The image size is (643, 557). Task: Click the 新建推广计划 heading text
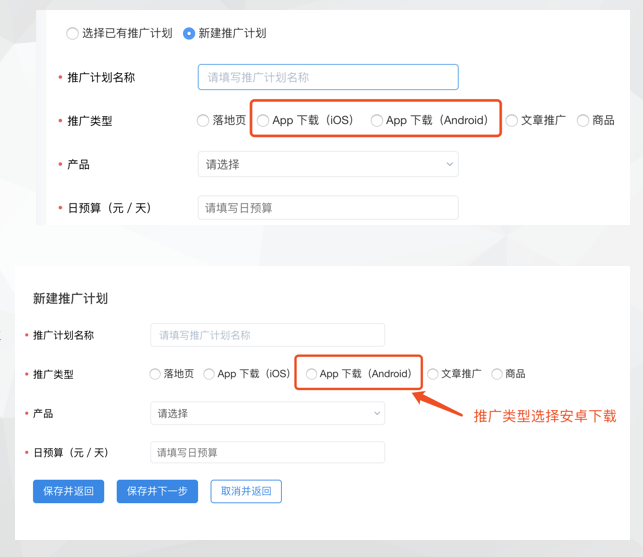tap(71, 298)
